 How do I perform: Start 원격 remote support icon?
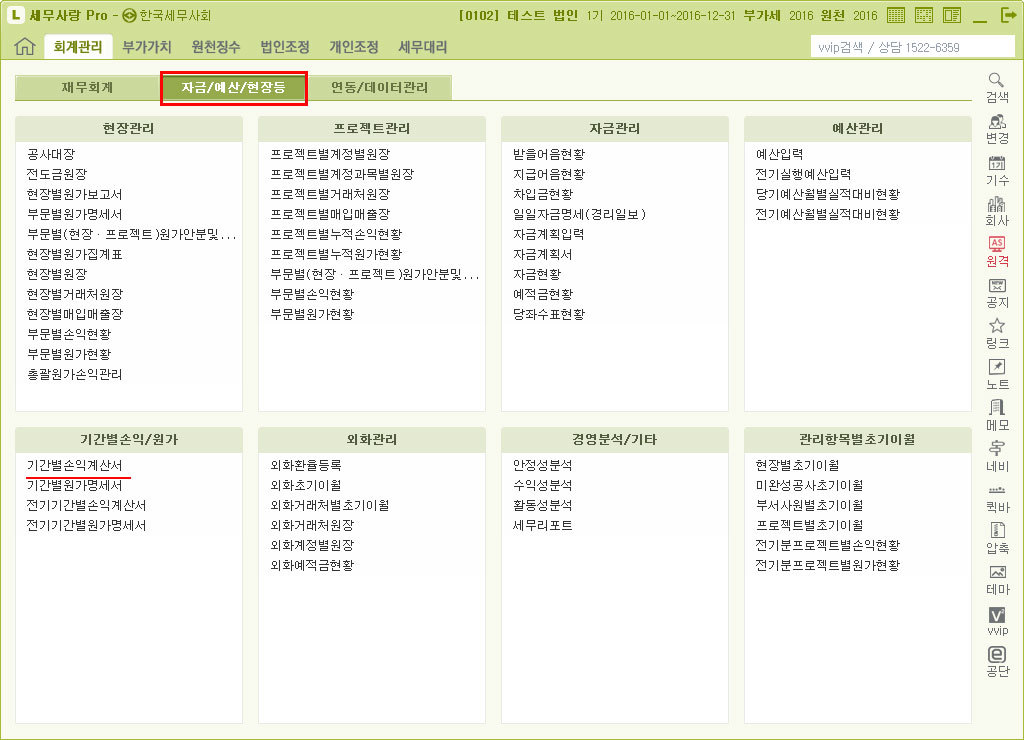[x=997, y=252]
